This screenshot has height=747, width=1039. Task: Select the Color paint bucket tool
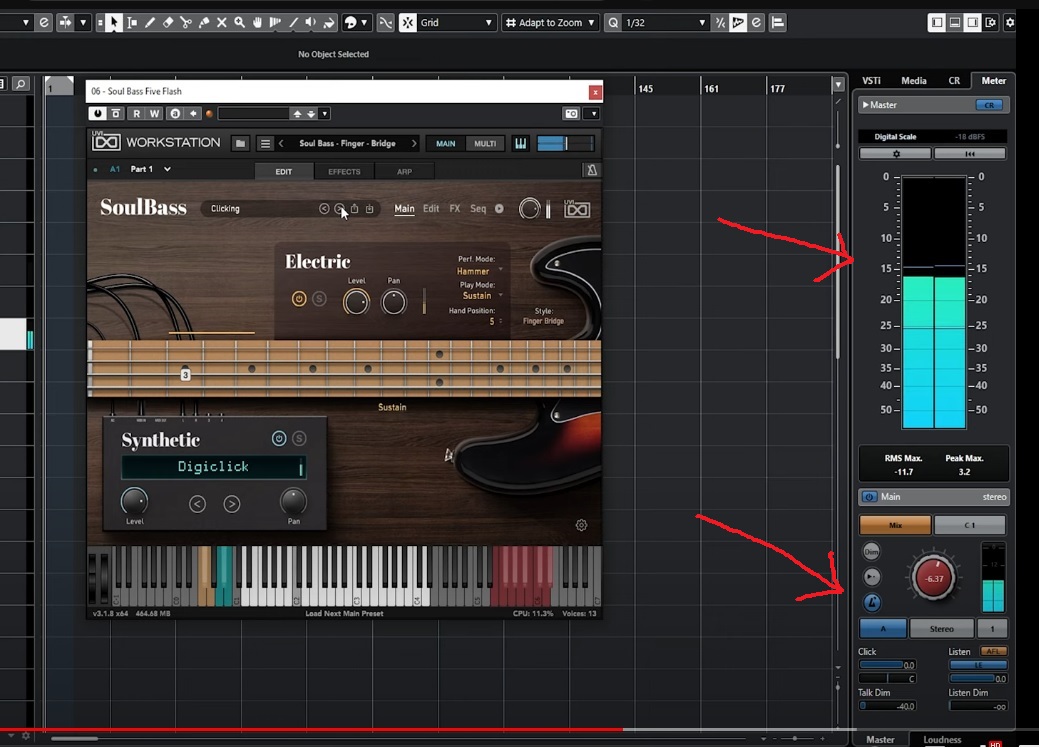point(329,23)
